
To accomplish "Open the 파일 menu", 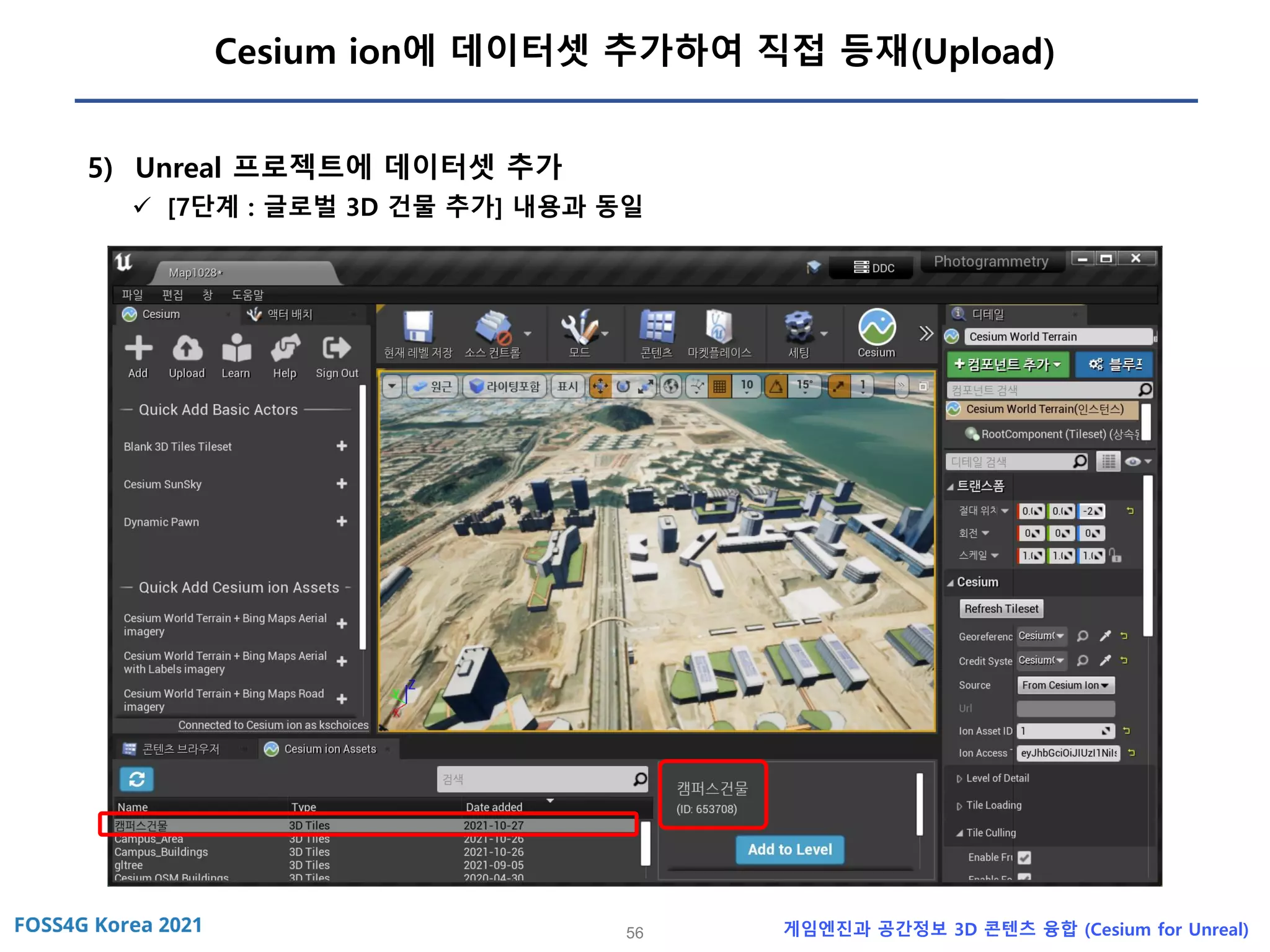I will coord(132,294).
